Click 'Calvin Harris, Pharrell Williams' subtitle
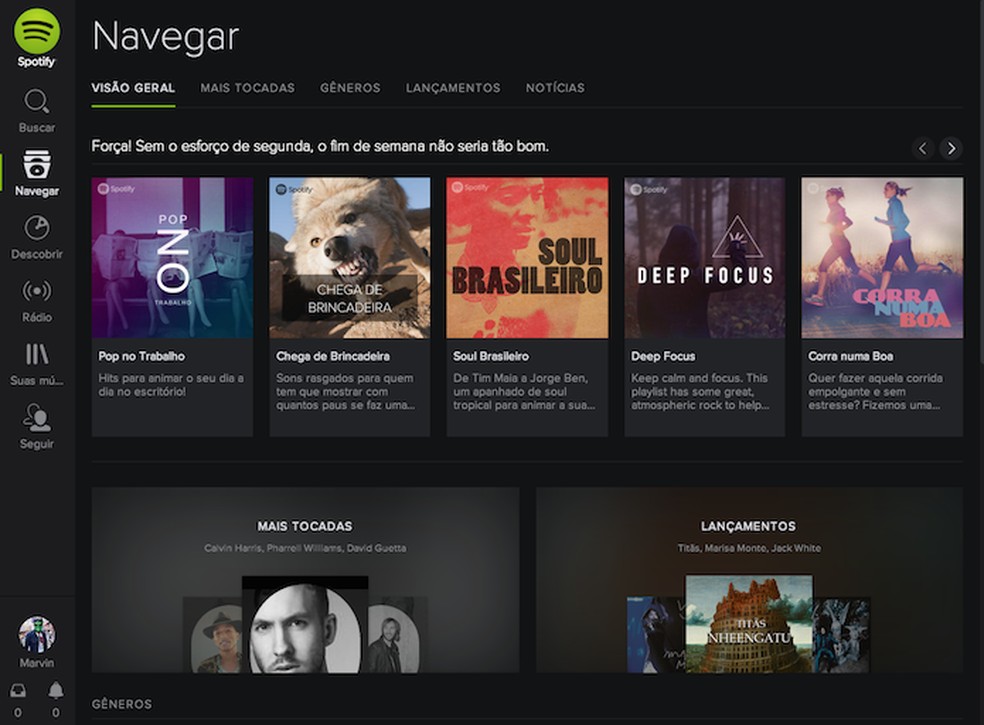The image size is (984, 725). point(305,548)
